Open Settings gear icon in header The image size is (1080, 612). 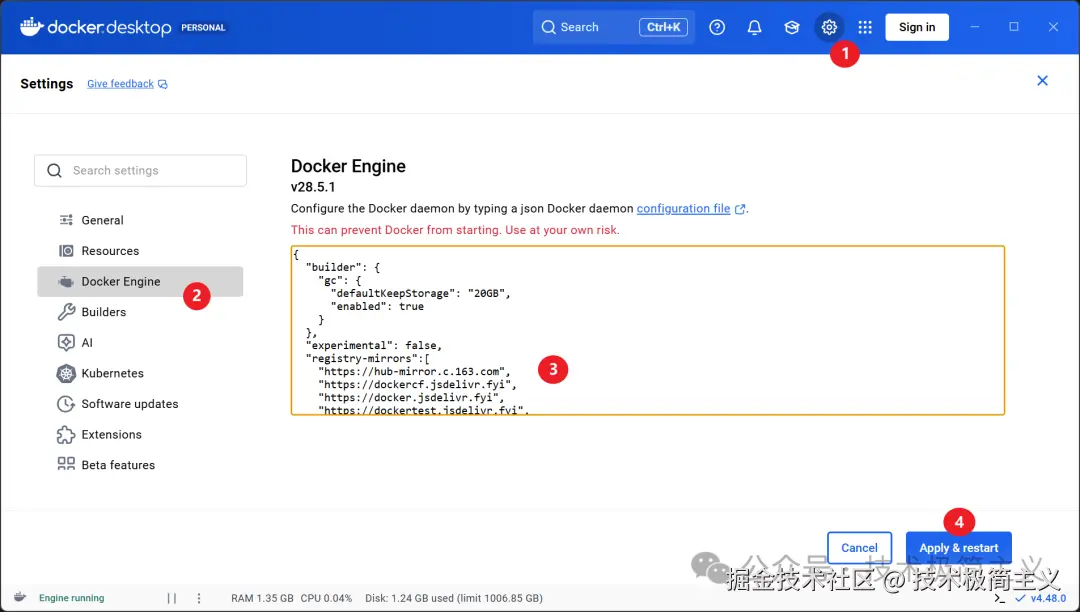point(829,28)
